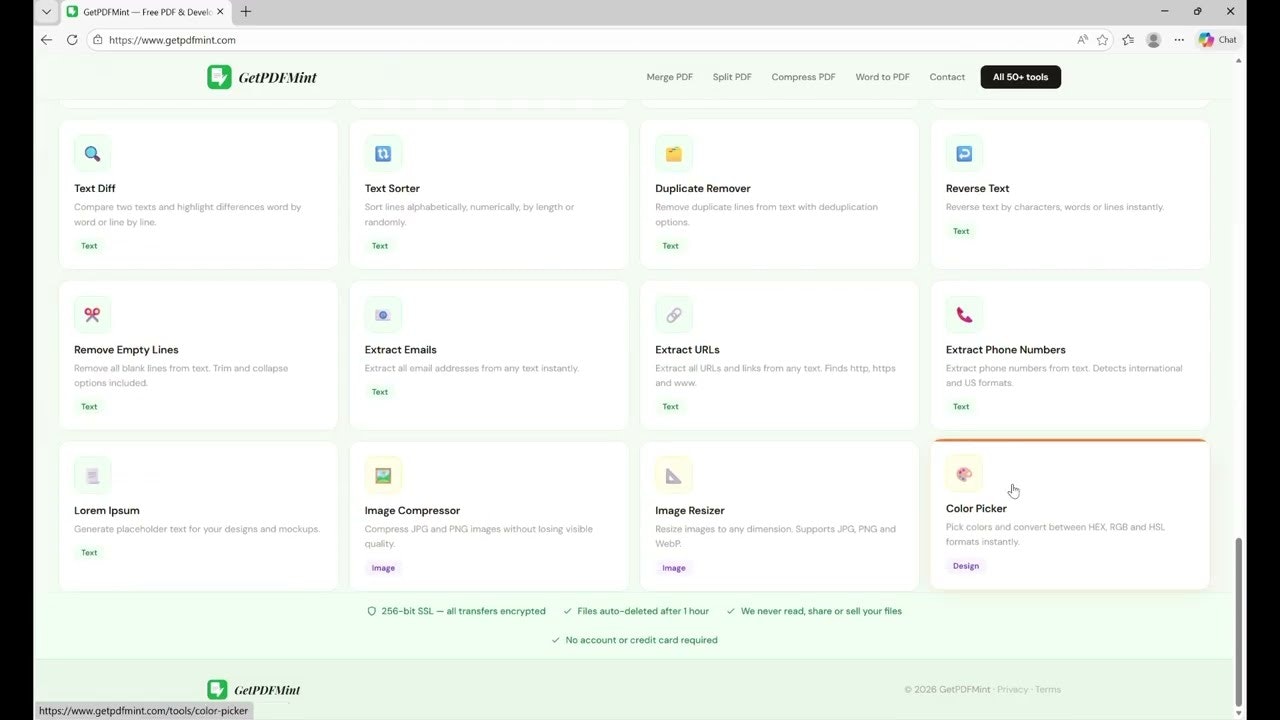Image resolution: width=1280 pixels, height=720 pixels.
Task: Open the read aloud icon in address bar
Action: click(x=1082, y=40)
